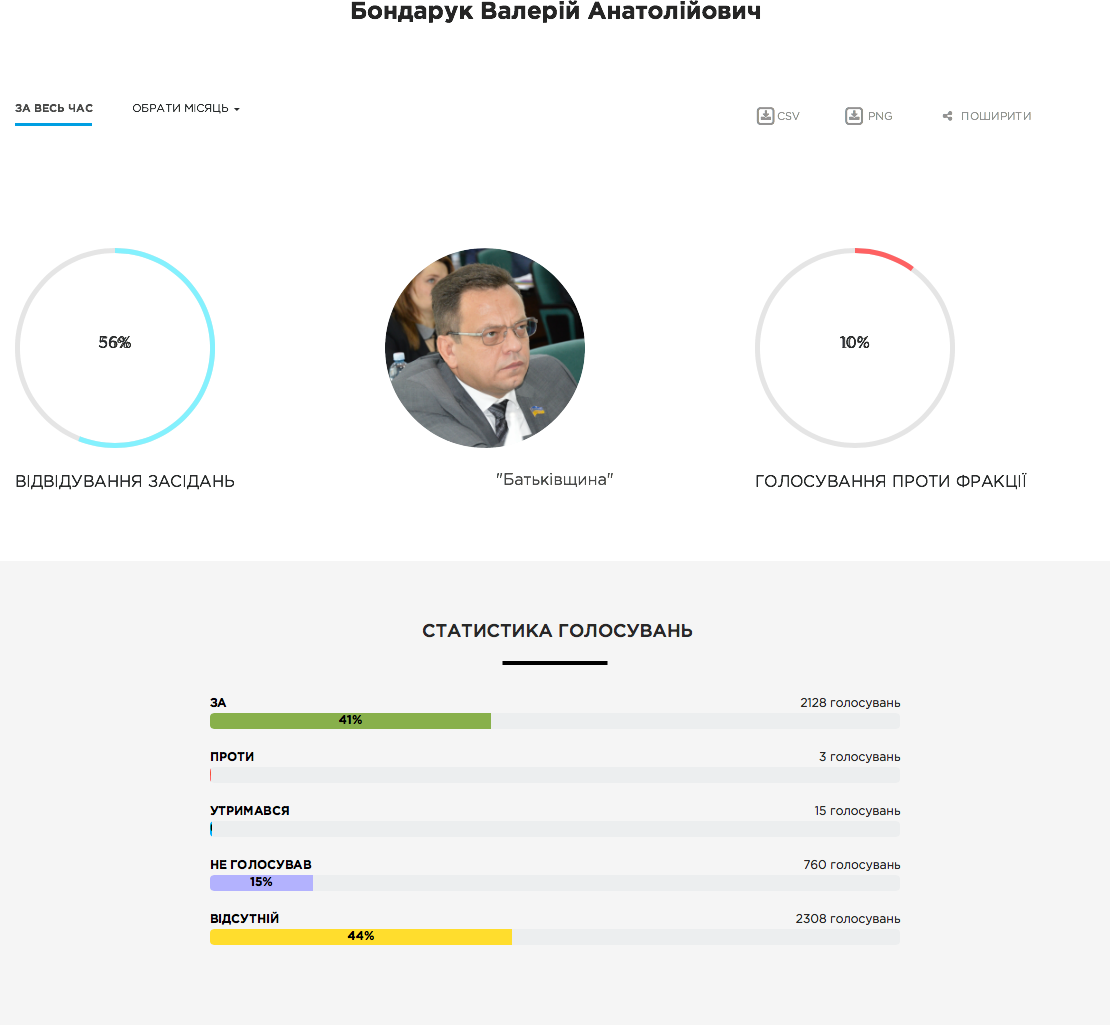Click the yellow ВІДСУТНІЙ 44% bar
The height and width of the screenshot is (1025, 1110).
pyautogui.click(x=361, y=937)
